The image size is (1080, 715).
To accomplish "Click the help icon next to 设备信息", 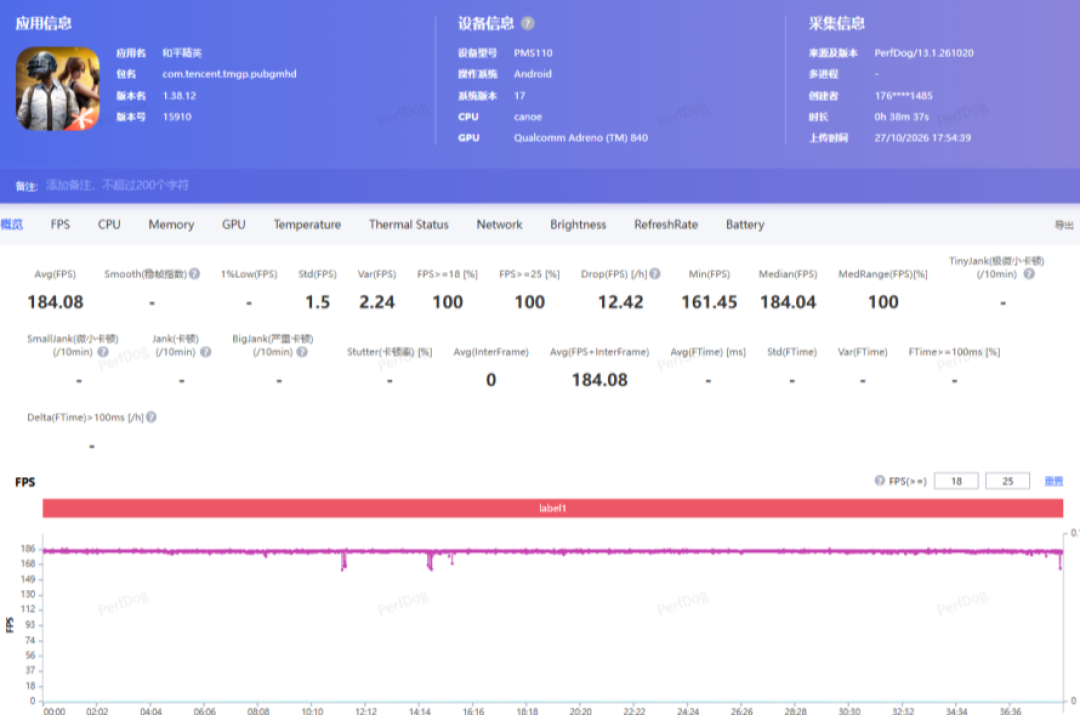I will coord(528,23).
